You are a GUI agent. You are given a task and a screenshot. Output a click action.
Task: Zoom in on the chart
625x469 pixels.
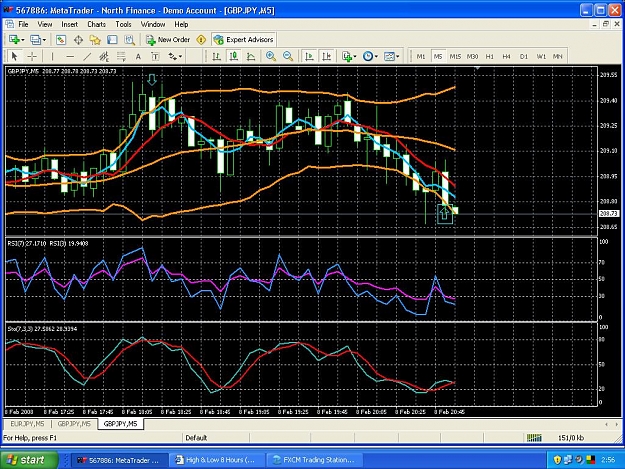(x=271, y=57)
